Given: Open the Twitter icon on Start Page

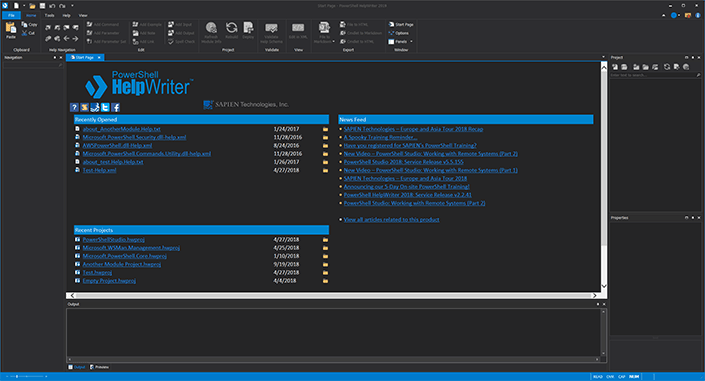Looking at the screenshot, I should click(x=105, y=107).
